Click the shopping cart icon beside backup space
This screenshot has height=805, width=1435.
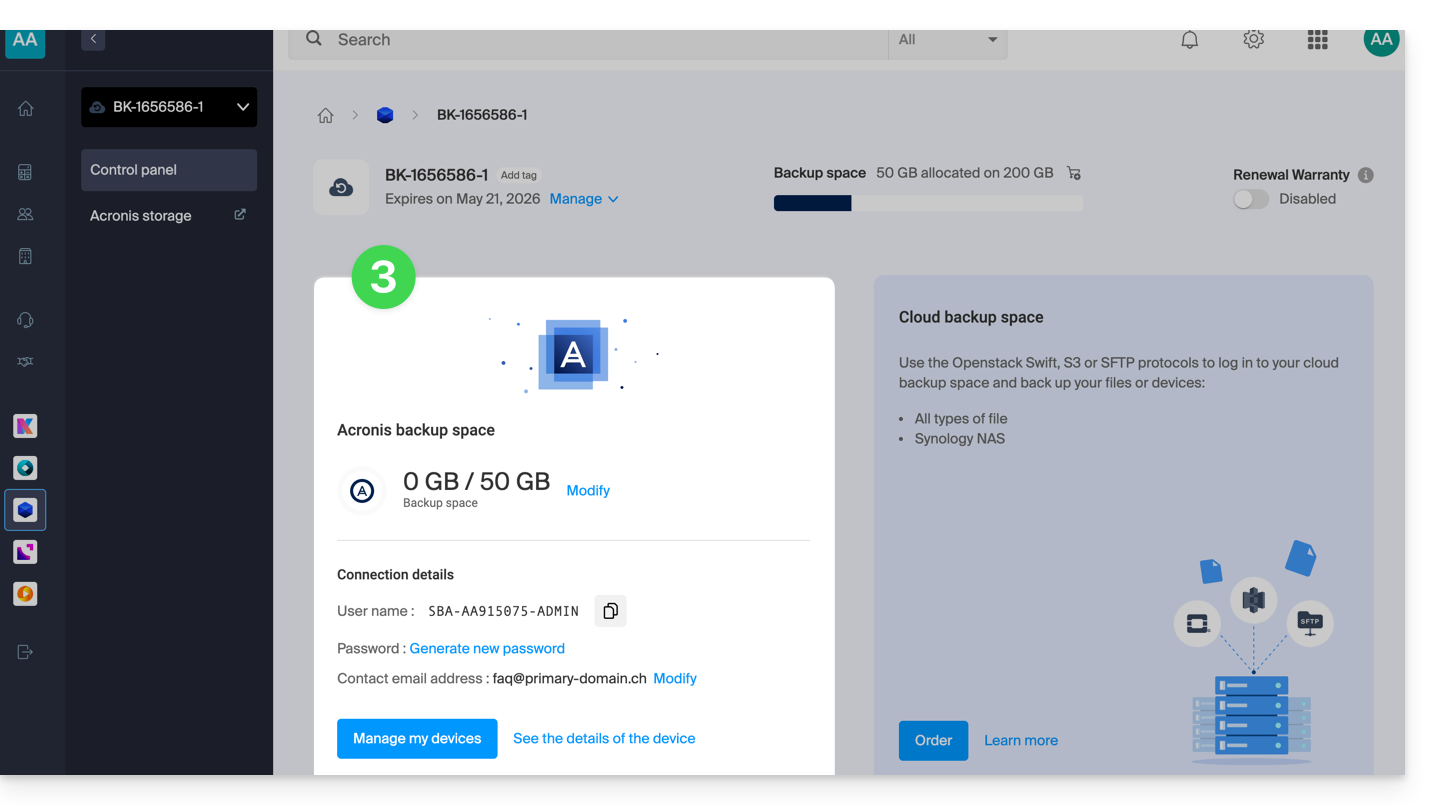coord(1074,173)
